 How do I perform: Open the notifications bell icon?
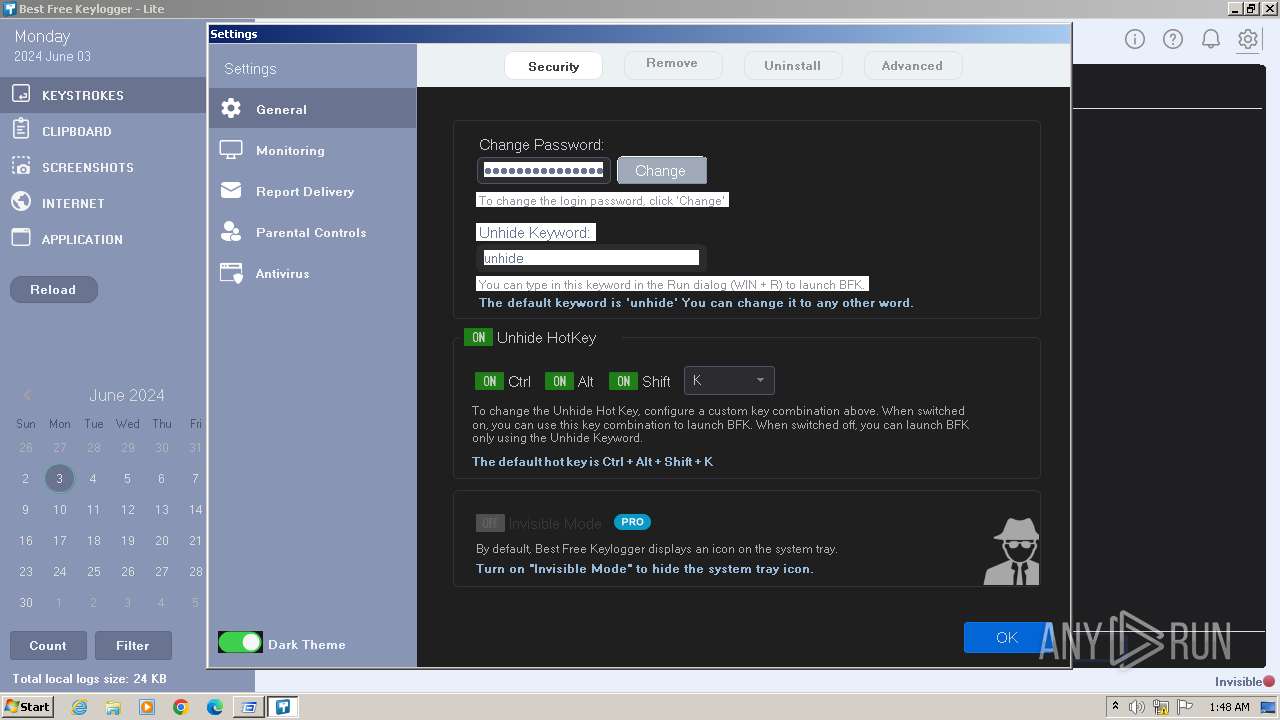(1210, 39)
